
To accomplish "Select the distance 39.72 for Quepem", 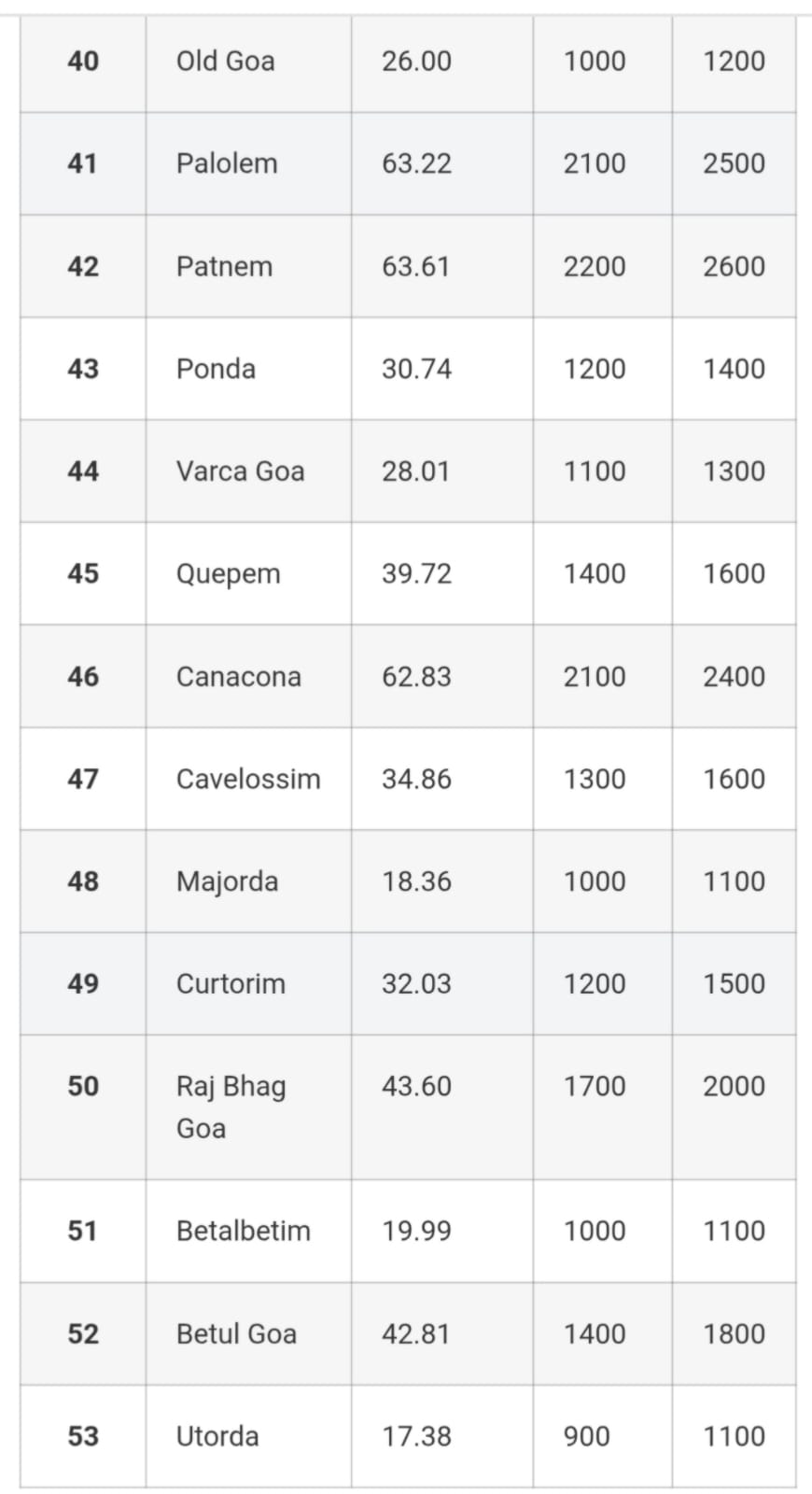I will coord(416,573).
